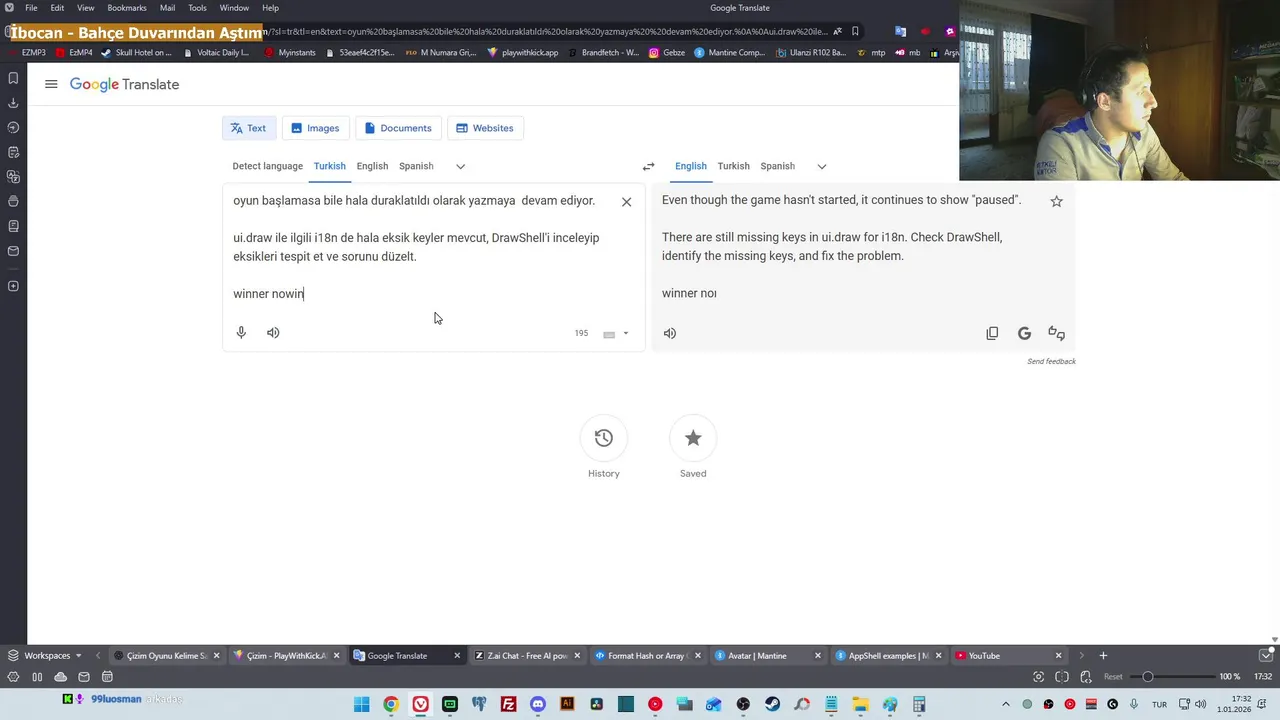Select the Documents translation tab
The height and width of the screenshot is (720, 1280).
click(398, 128)
